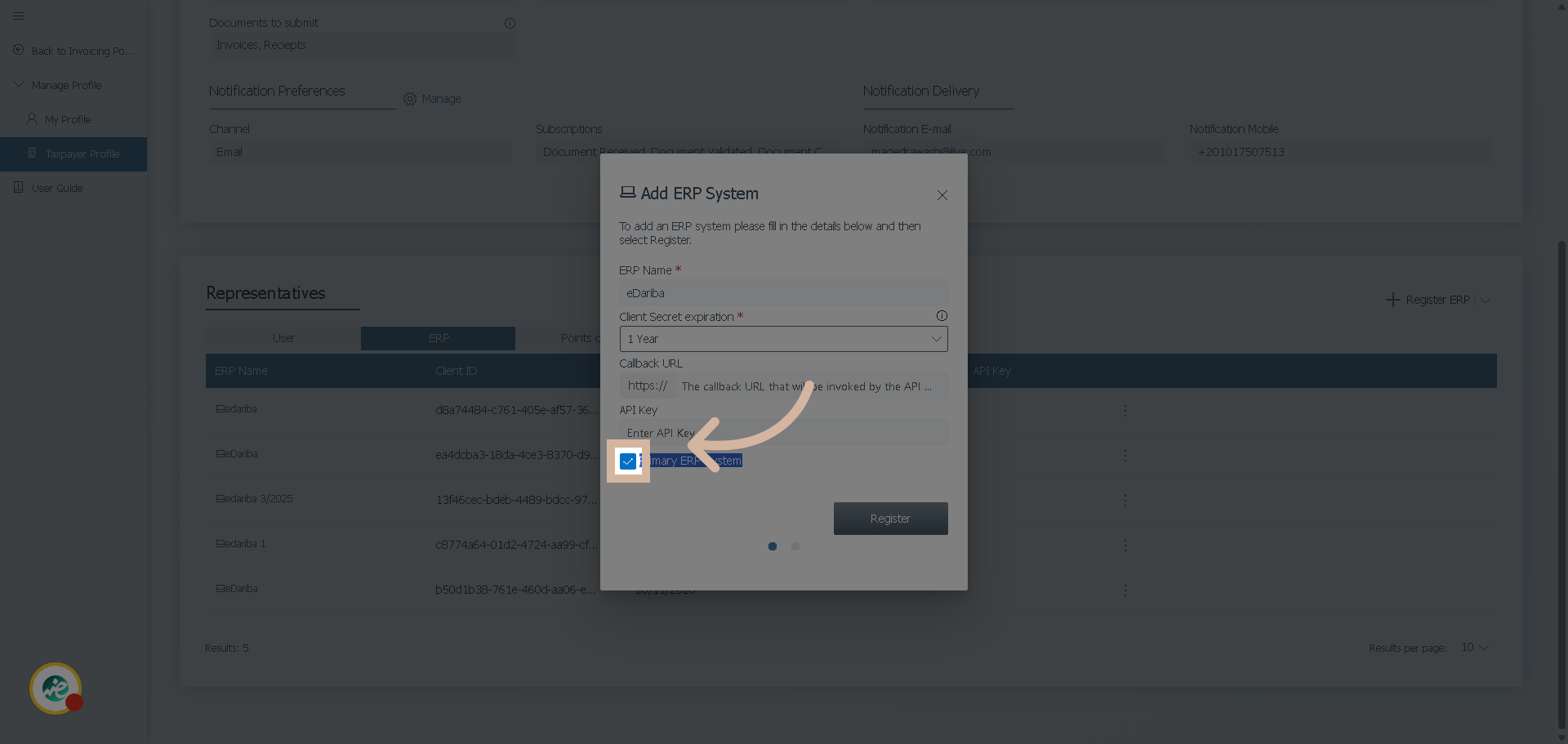Image resolution: width=1568 pixels, height=744 pixels.
Task: Click the Back to Invoicing Portal arrow icon
Action: pos(19,51)
